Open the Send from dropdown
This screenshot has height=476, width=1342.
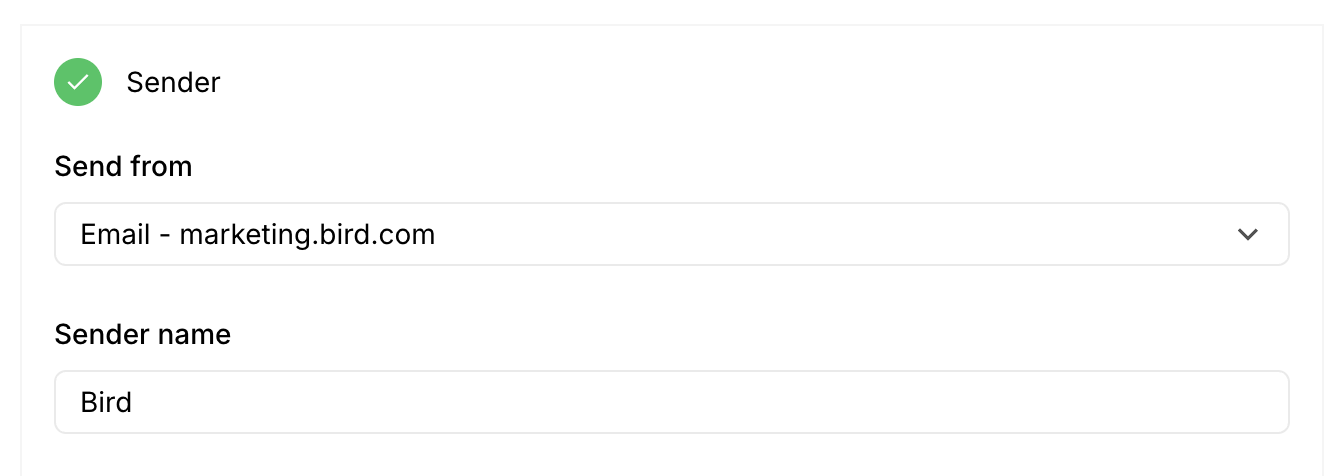tap(670, 235)
